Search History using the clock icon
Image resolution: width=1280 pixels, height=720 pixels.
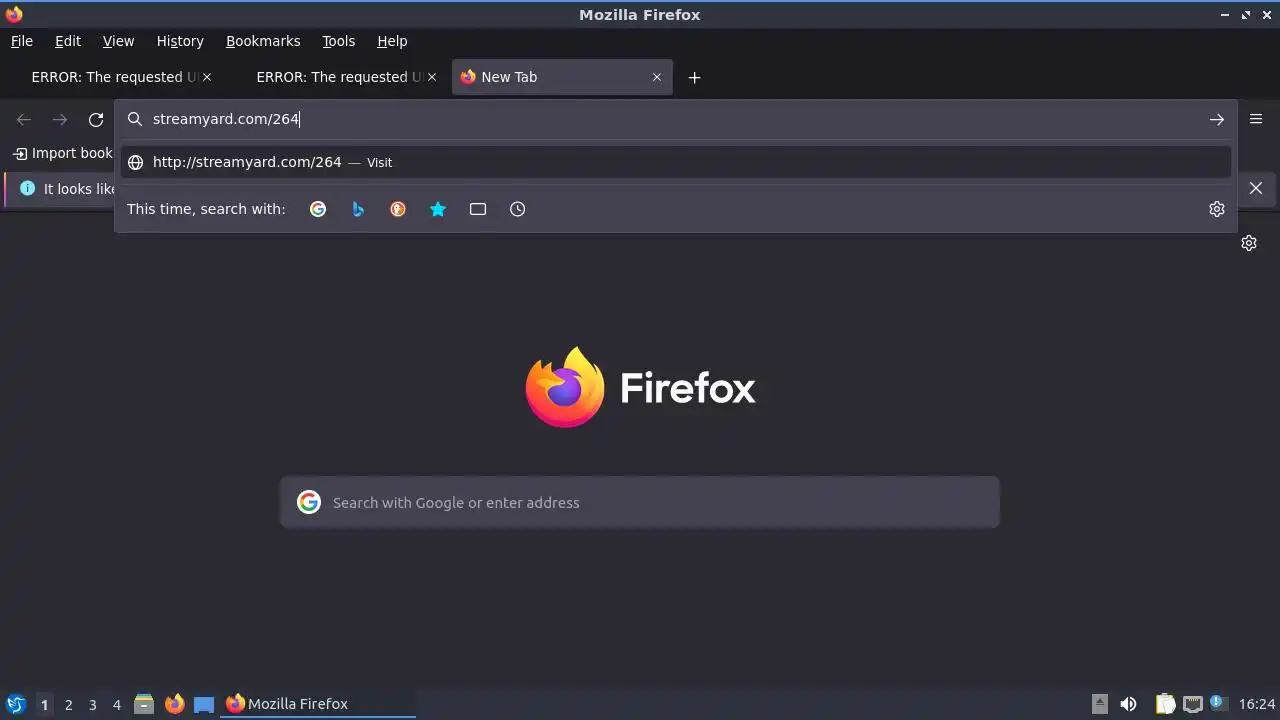point(517,209)
